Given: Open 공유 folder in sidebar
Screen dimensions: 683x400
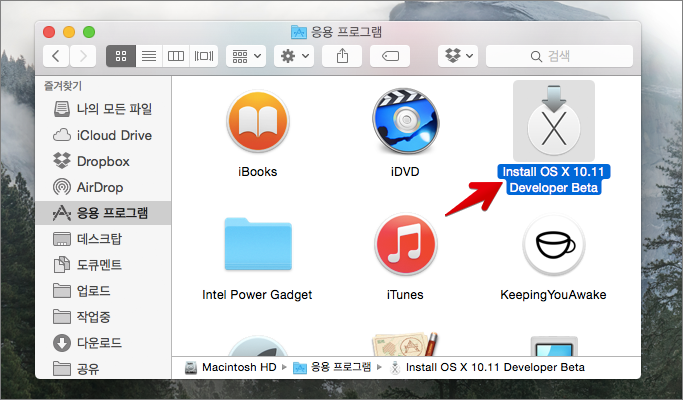Looking at the screenshot, I should pos(103,369).
